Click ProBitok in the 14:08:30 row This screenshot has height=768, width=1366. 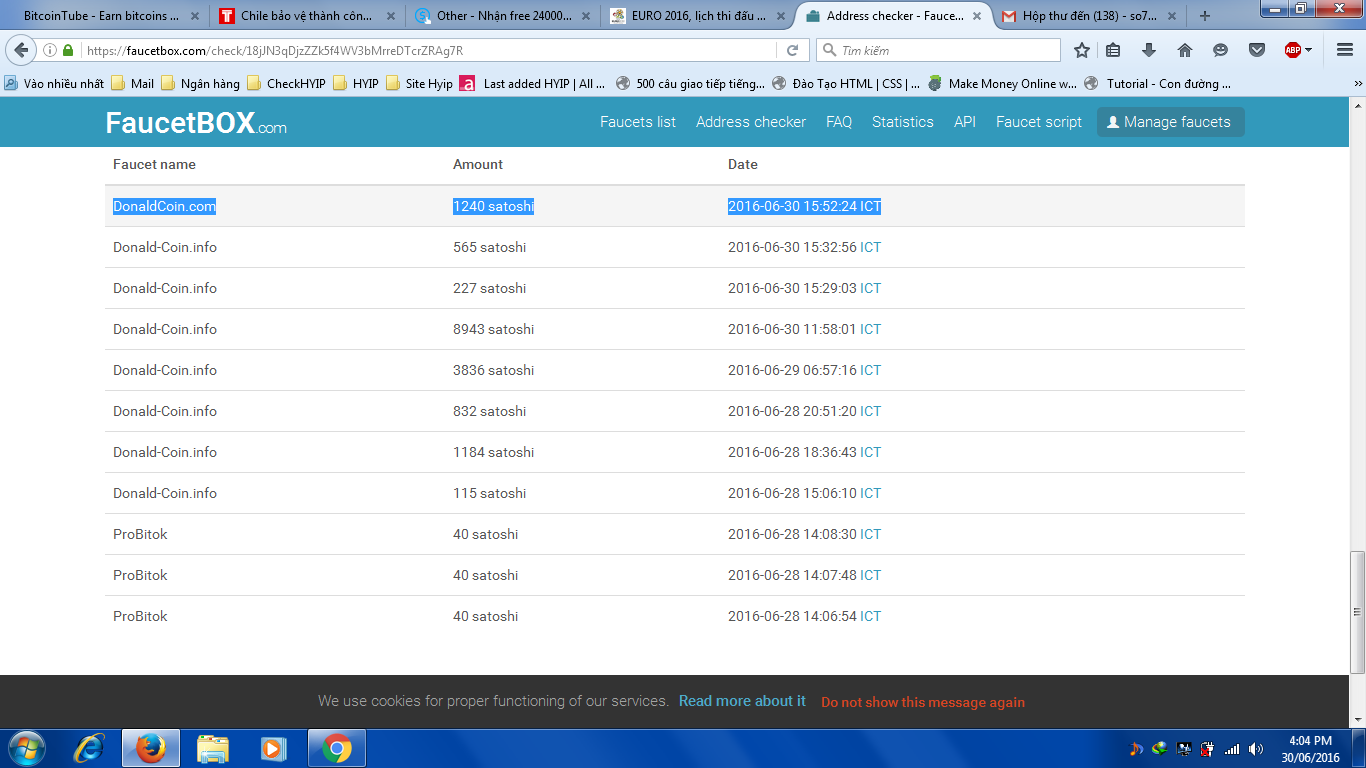(x=140, y=534)
